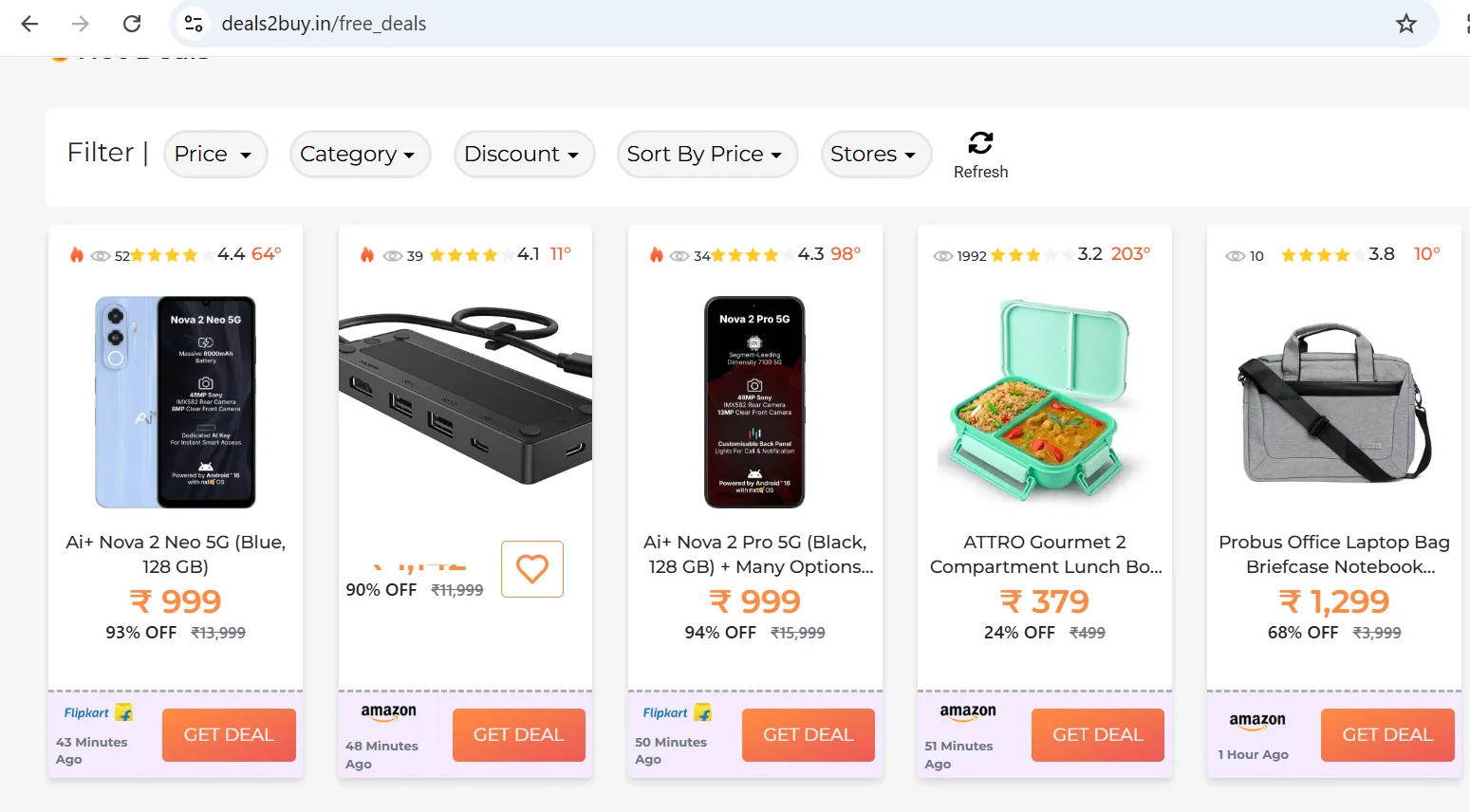The image size is (1470, 812).
Task: Go back using the browser back arrow
Action: pos(30,24)
